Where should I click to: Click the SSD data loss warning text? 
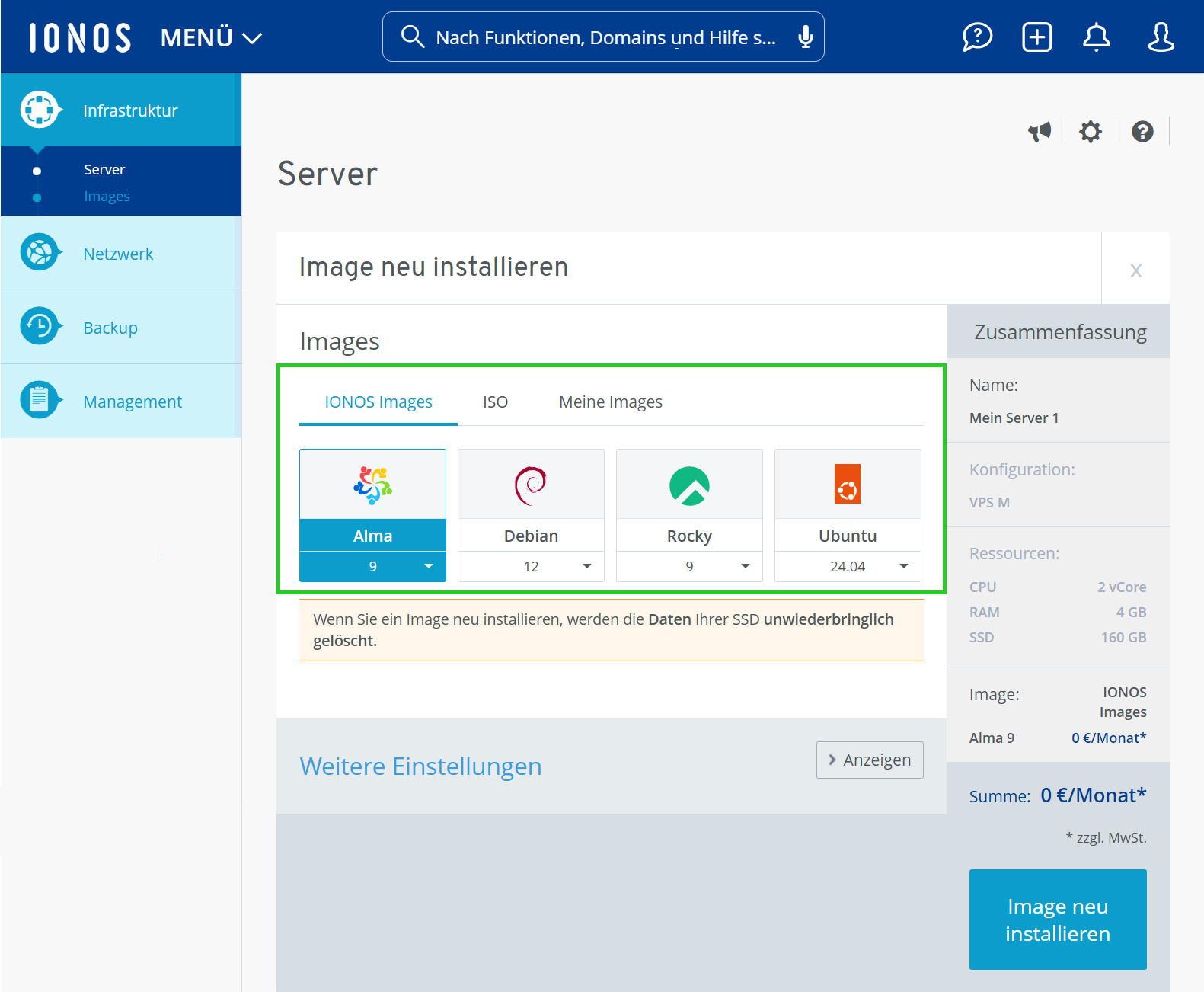click(612, 630)
